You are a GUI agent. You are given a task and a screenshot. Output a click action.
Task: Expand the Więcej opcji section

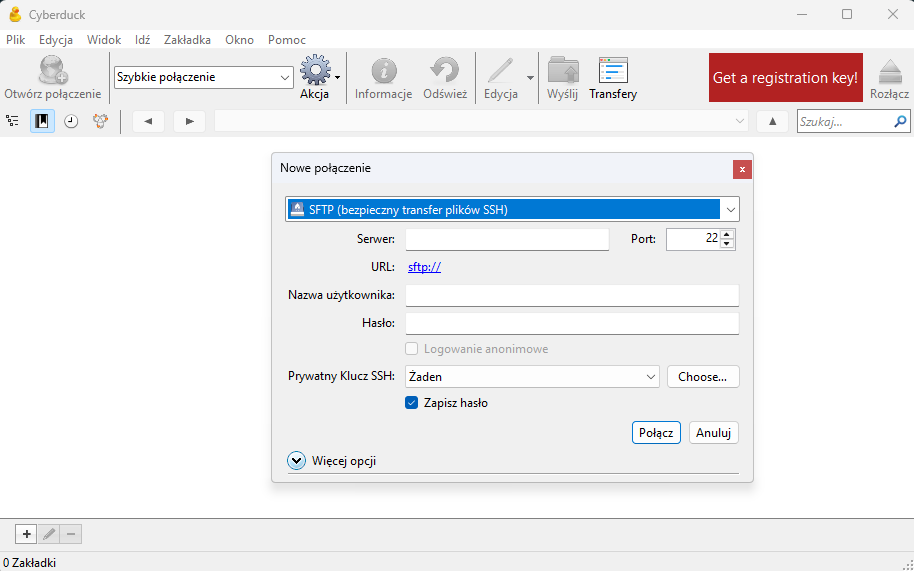coord(296,461)
